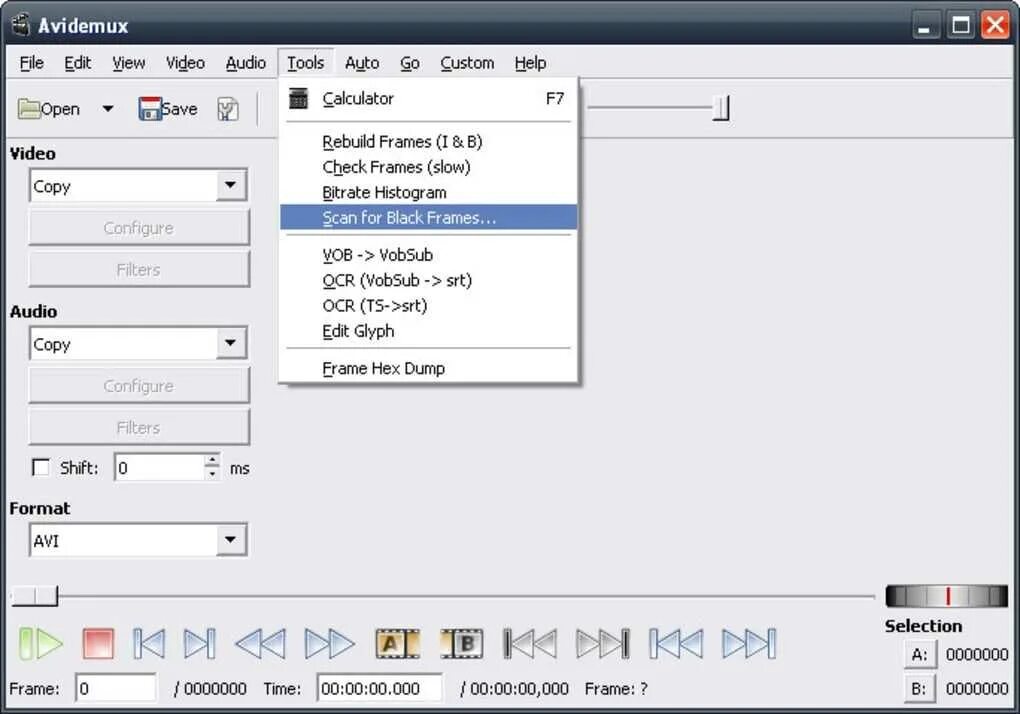Go to the next frame
The width and height of the screenshot is (1020, 714).
click(x=200, y=643)
